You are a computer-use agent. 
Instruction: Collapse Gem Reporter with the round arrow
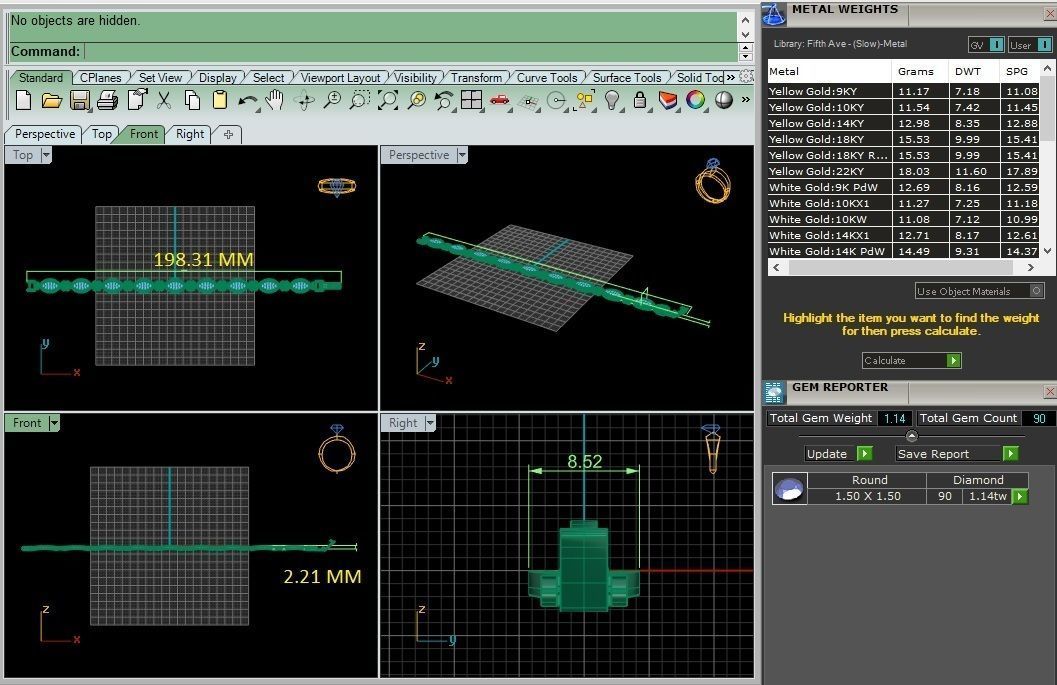coord(912,436)
